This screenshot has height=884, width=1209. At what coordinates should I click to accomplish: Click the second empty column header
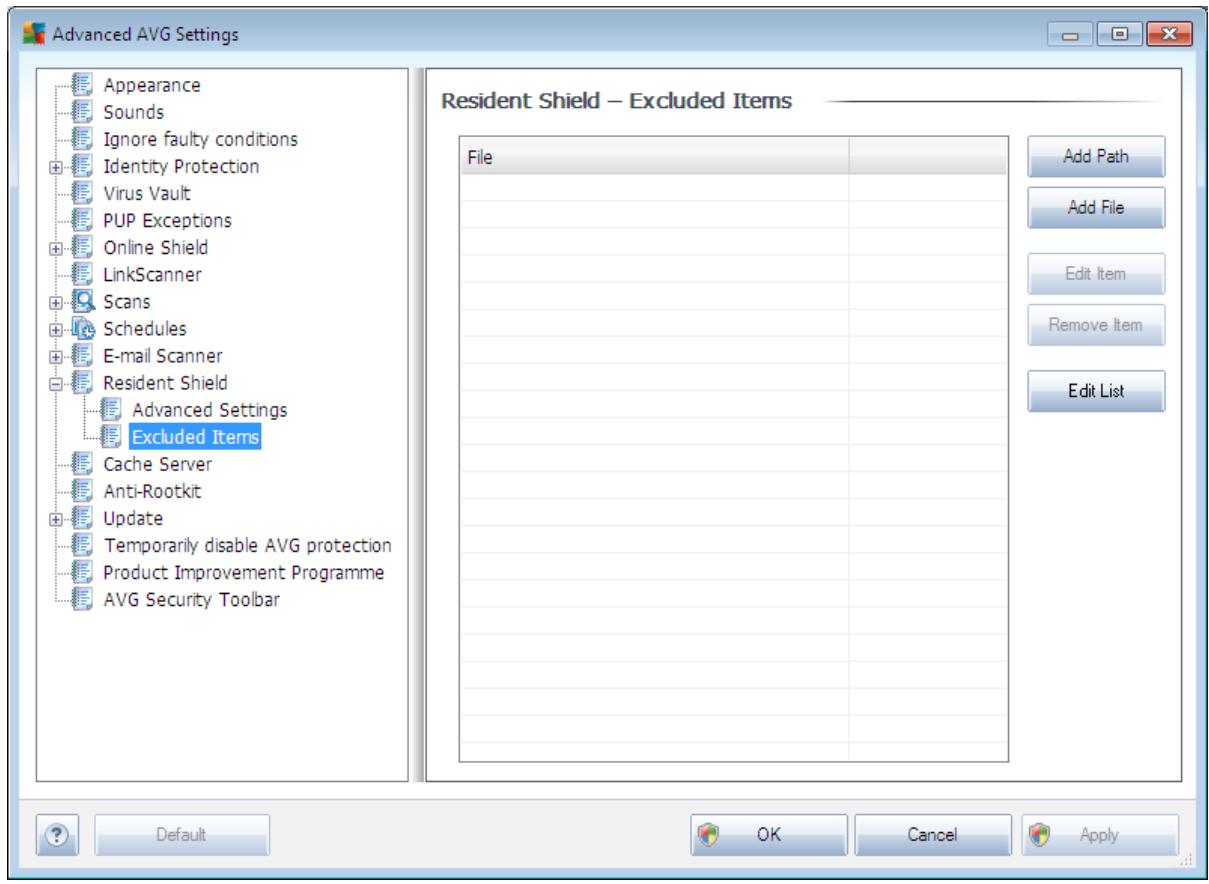click(x=928, y=157)
